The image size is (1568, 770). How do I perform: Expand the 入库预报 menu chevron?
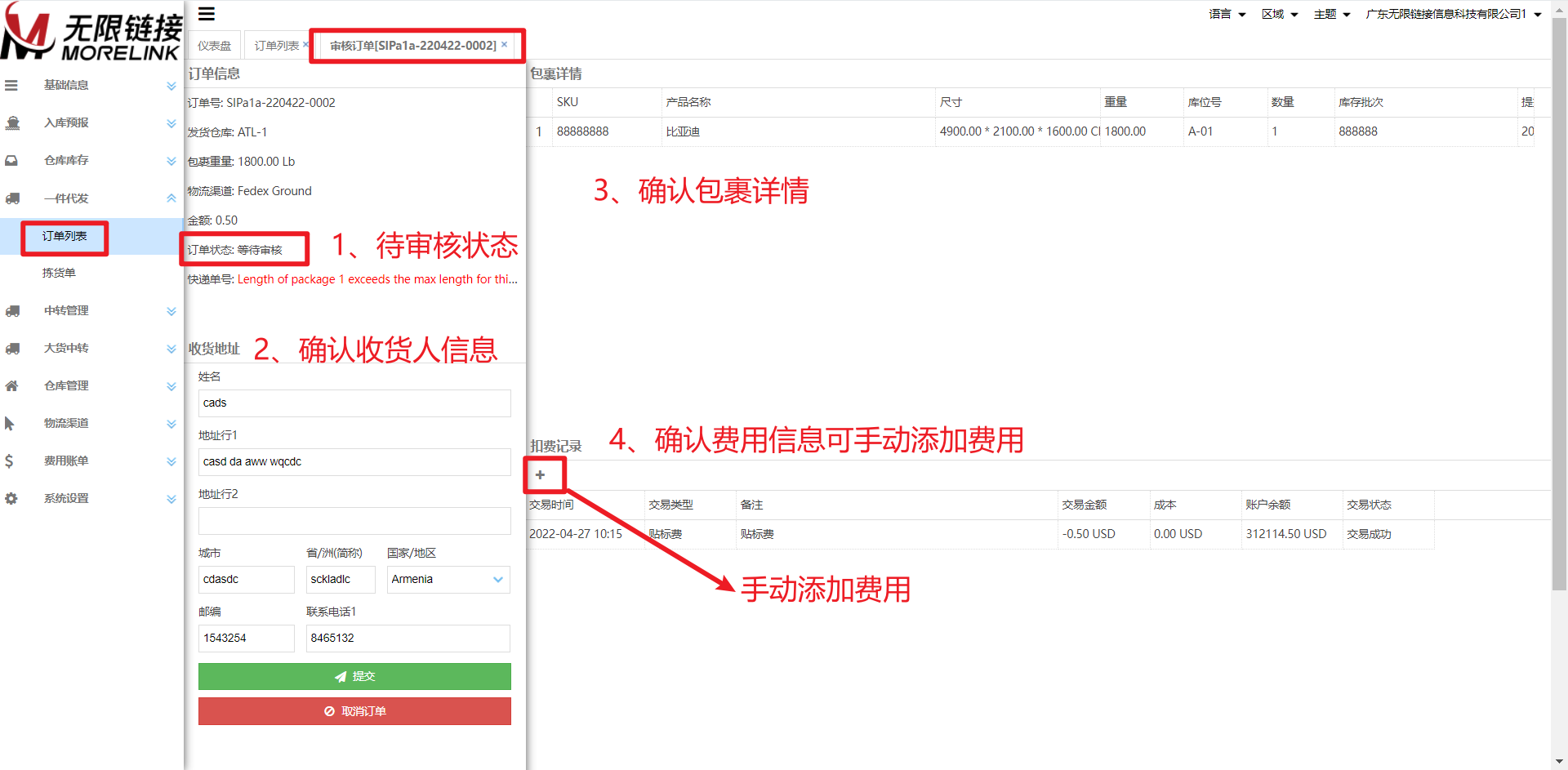pos(171,123)
